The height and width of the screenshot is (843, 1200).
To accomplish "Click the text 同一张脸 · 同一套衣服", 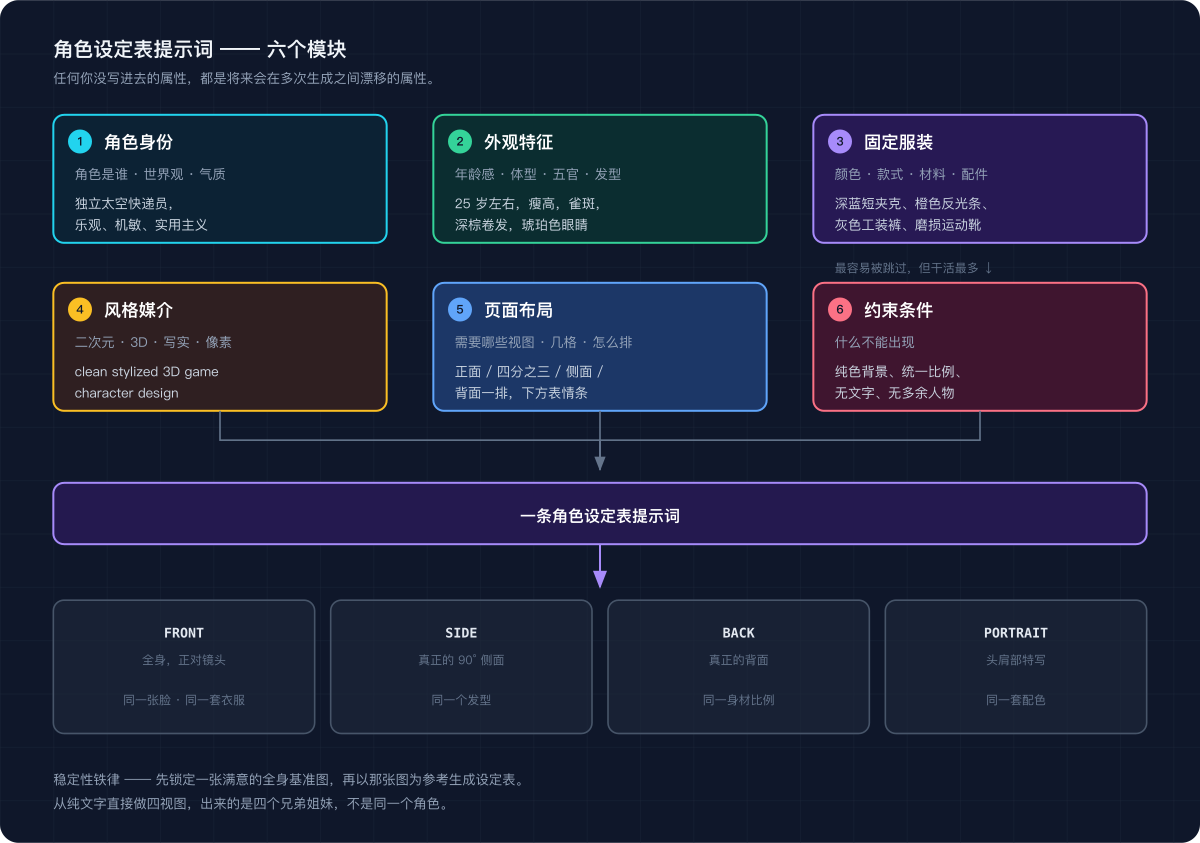I will pos(184,700).
